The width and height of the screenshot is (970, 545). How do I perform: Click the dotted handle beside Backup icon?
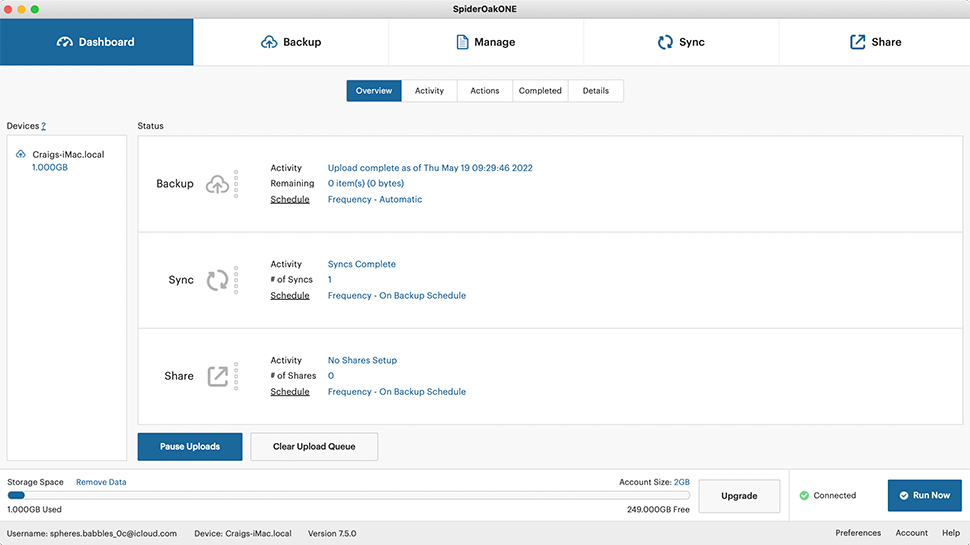236,184
